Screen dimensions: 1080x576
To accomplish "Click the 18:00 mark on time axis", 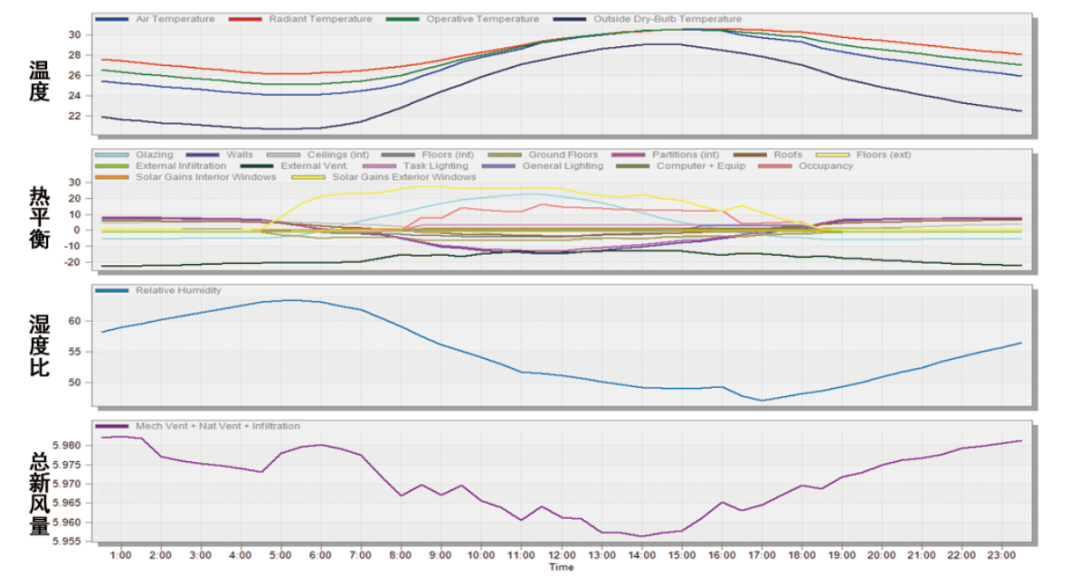I will pos(801,554).
